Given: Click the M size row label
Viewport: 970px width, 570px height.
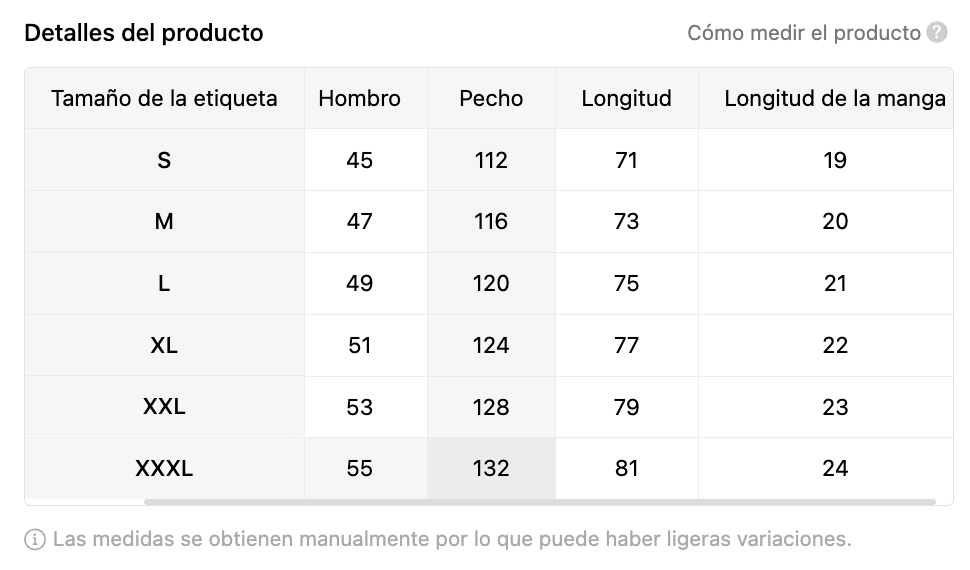Looking at the screenshot, I should tap(164, 222).
